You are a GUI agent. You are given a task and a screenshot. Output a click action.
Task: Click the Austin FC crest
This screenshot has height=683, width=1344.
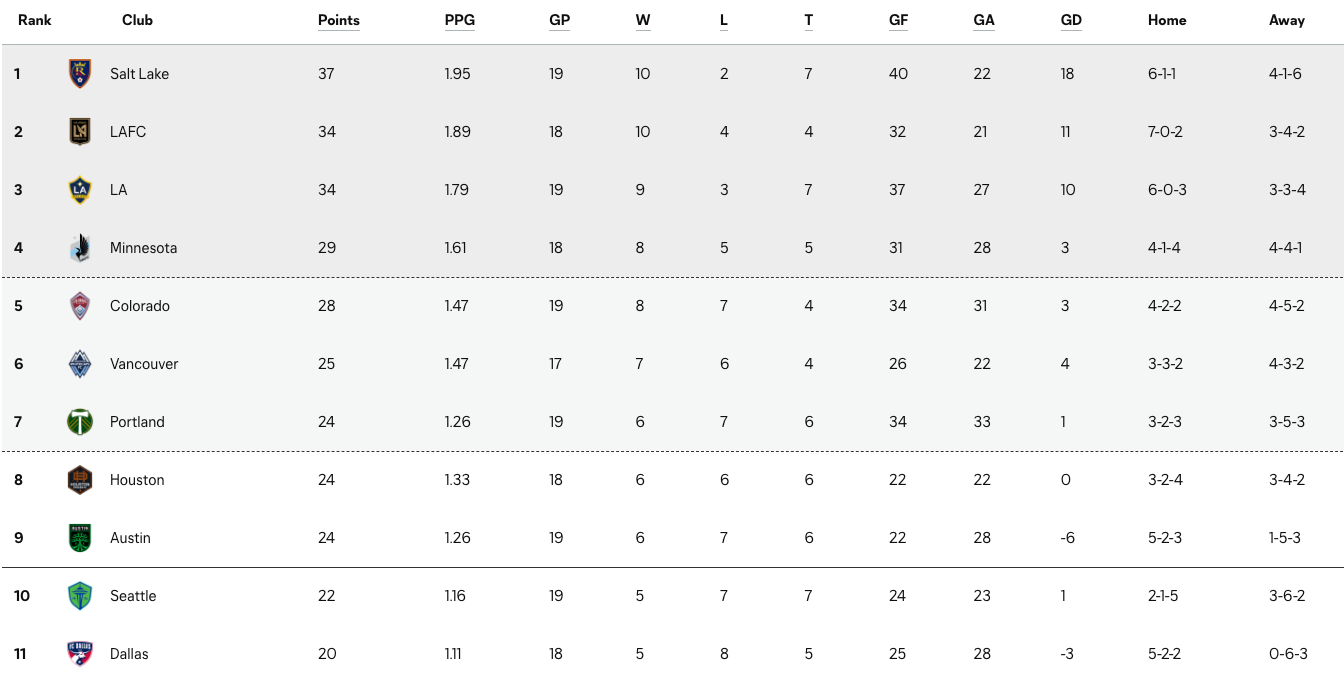[80, 538]
